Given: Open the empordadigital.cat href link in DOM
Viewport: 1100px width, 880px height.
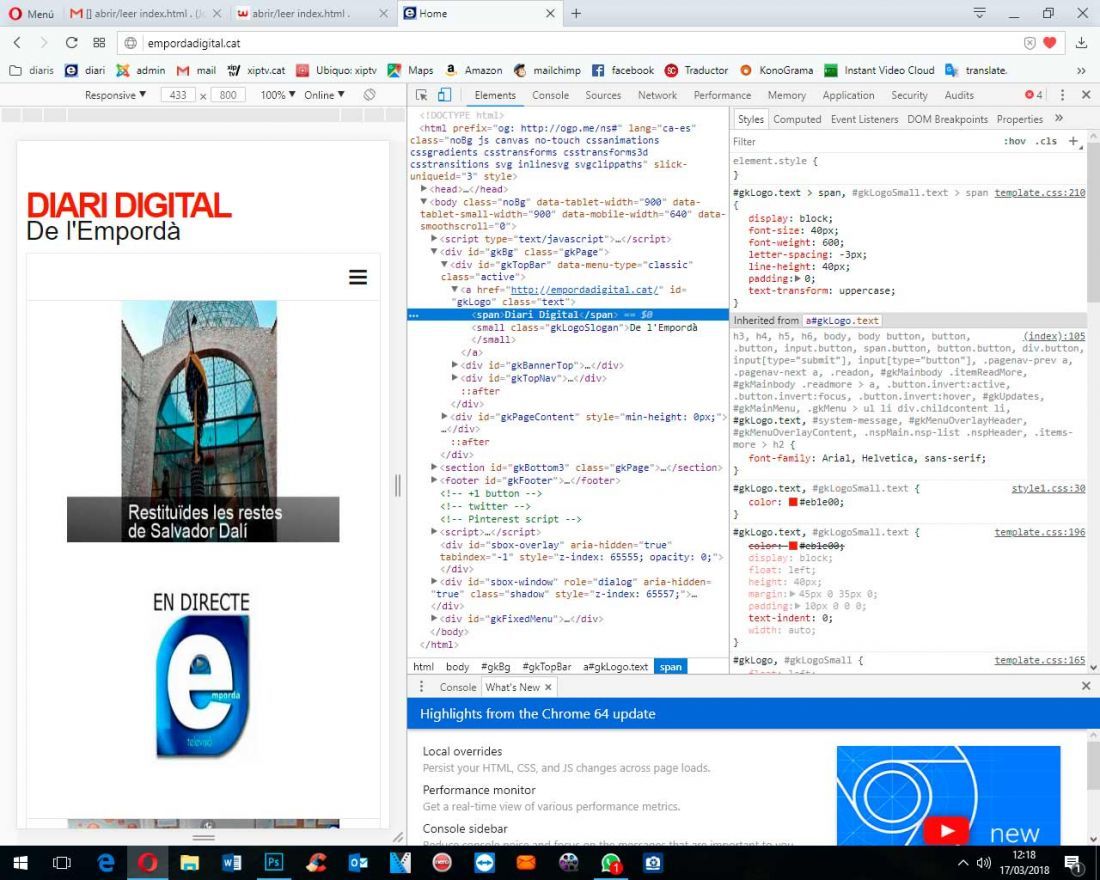Looking at the screenshot, I should (x=586, y=289).
